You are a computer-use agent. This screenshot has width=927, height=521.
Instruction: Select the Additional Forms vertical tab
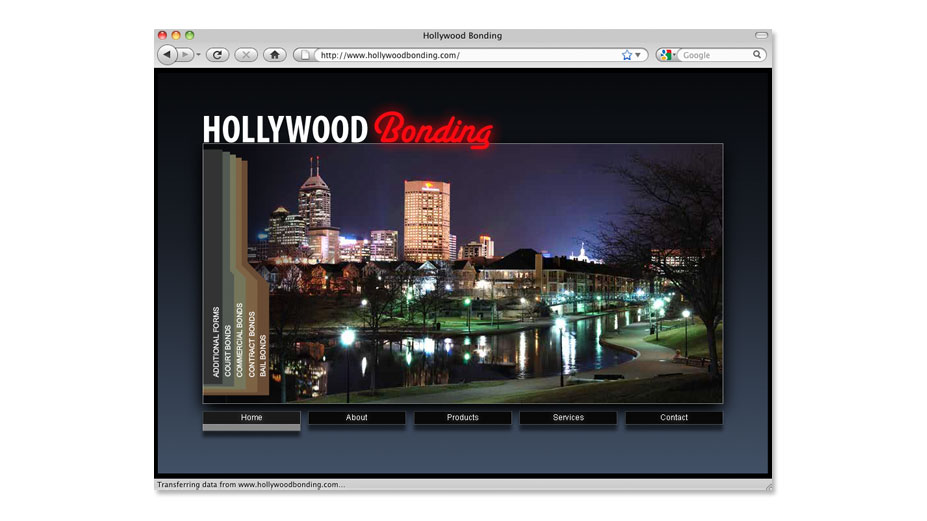pos(216,341)
